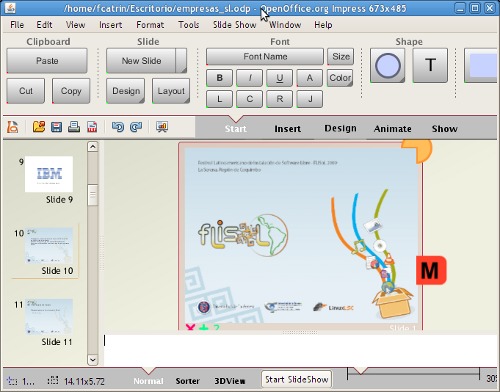Viewport: 500px width, 392px height.
Task: Toggle bold with the B button
Action: tap(219, 78)
